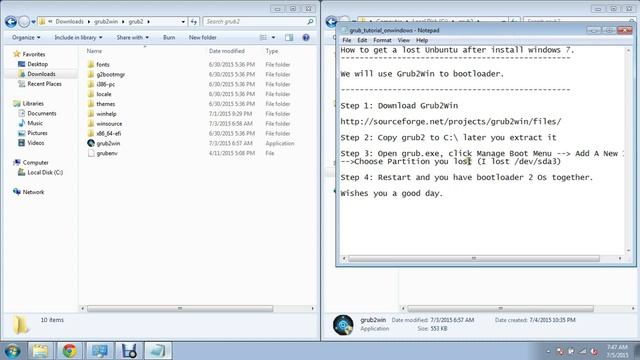Open the g2bootmgr folder

[x=111, y=75]
